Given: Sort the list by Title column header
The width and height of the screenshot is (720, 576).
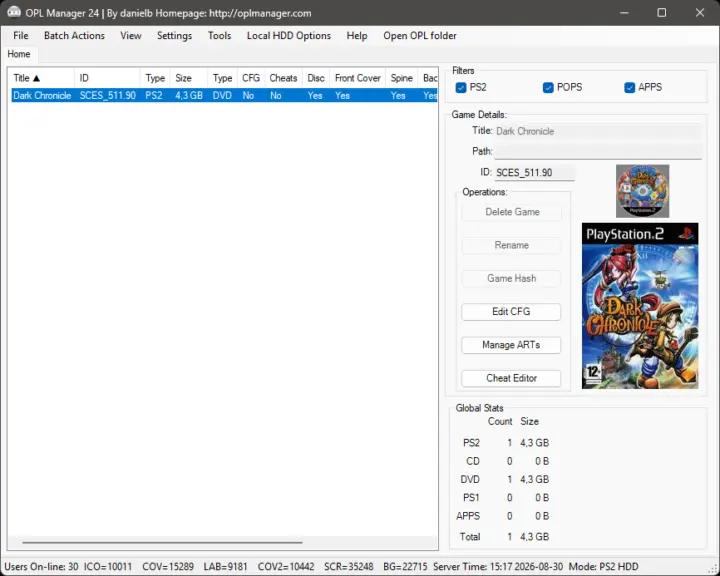Looking at the screenshot, I should pyautogui.click(x=41, y=78).
